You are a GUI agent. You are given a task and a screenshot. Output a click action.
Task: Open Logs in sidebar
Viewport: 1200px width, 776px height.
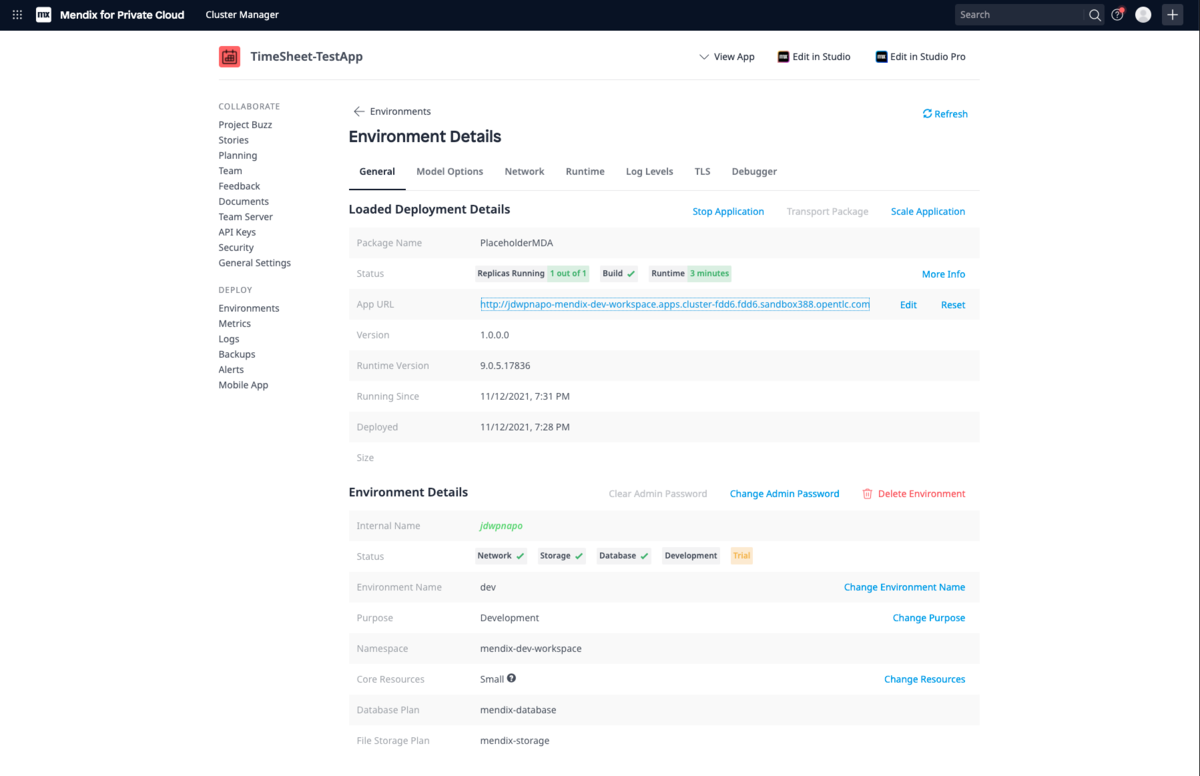(229, 339)
